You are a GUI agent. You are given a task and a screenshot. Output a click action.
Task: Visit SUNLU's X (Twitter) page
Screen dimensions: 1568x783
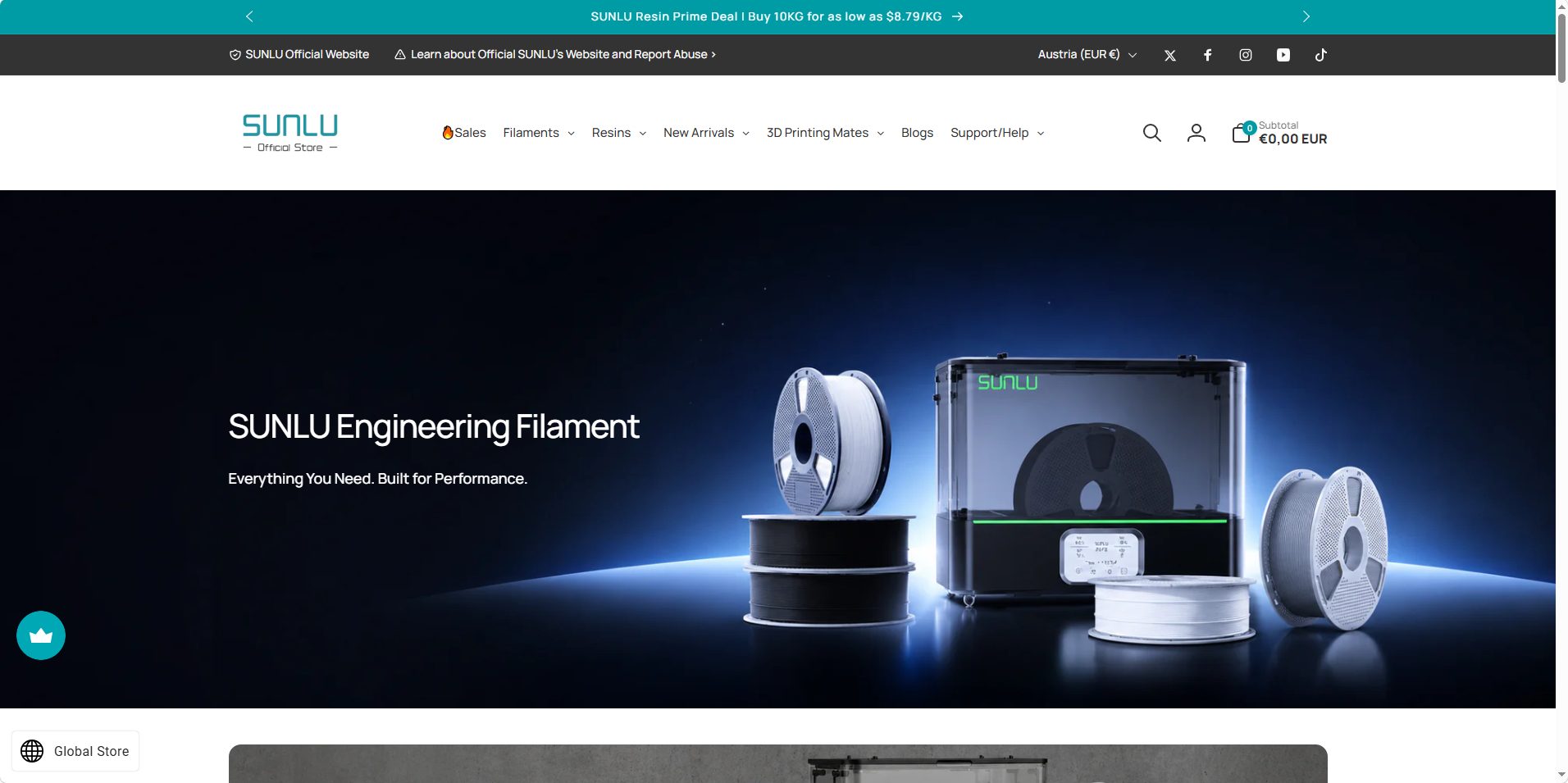pyautogui.click(x=1170, y=55)
